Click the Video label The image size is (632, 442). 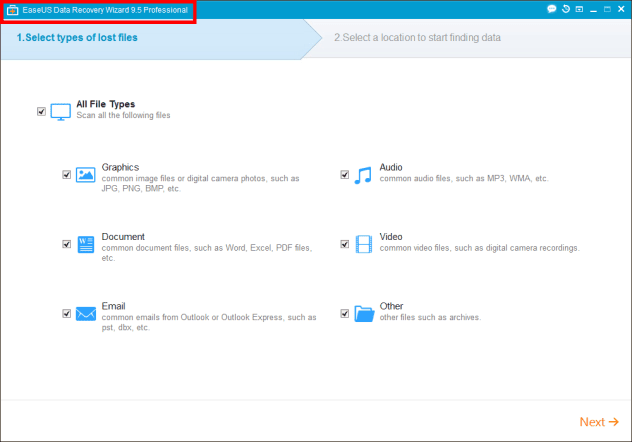coord(391,237)
